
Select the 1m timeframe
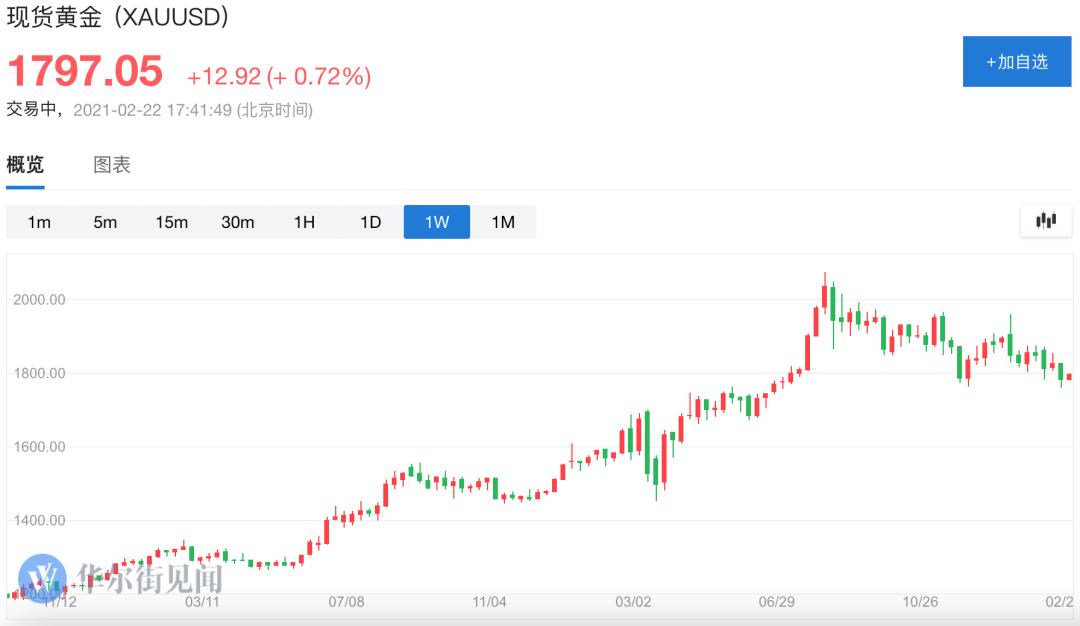click(39, 222)
